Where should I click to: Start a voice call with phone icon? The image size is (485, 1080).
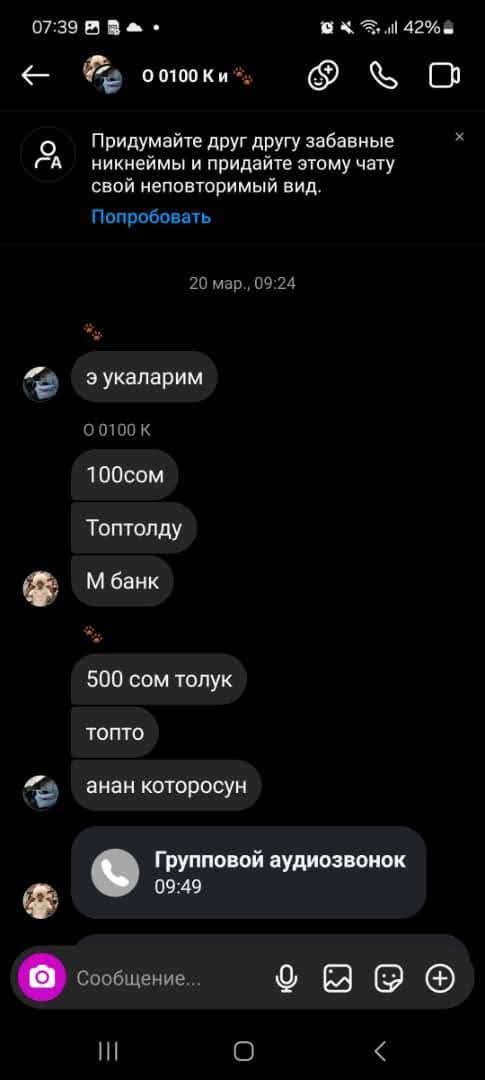[x=384, y=76]
